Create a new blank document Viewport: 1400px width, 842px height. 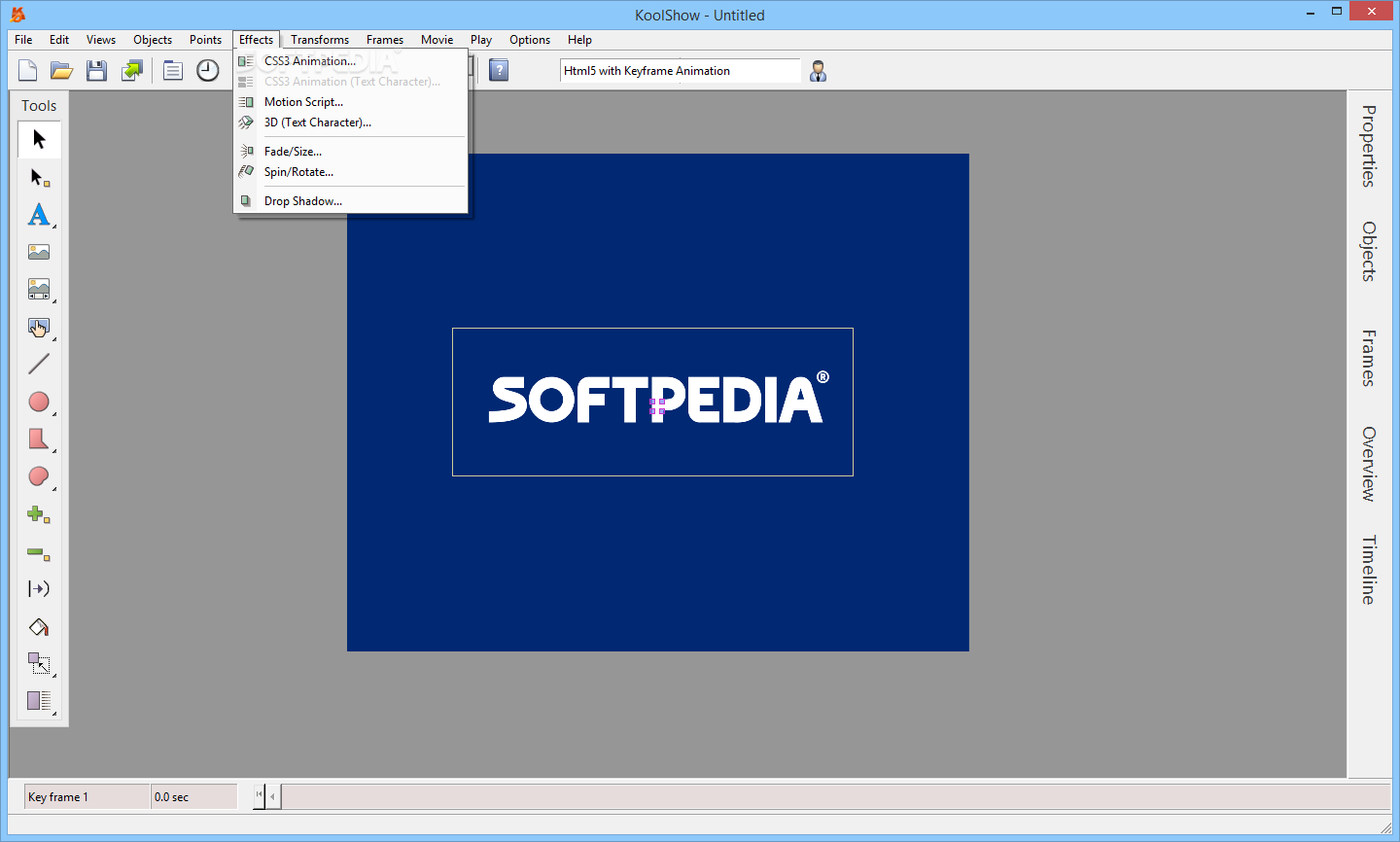pos(28,70)
